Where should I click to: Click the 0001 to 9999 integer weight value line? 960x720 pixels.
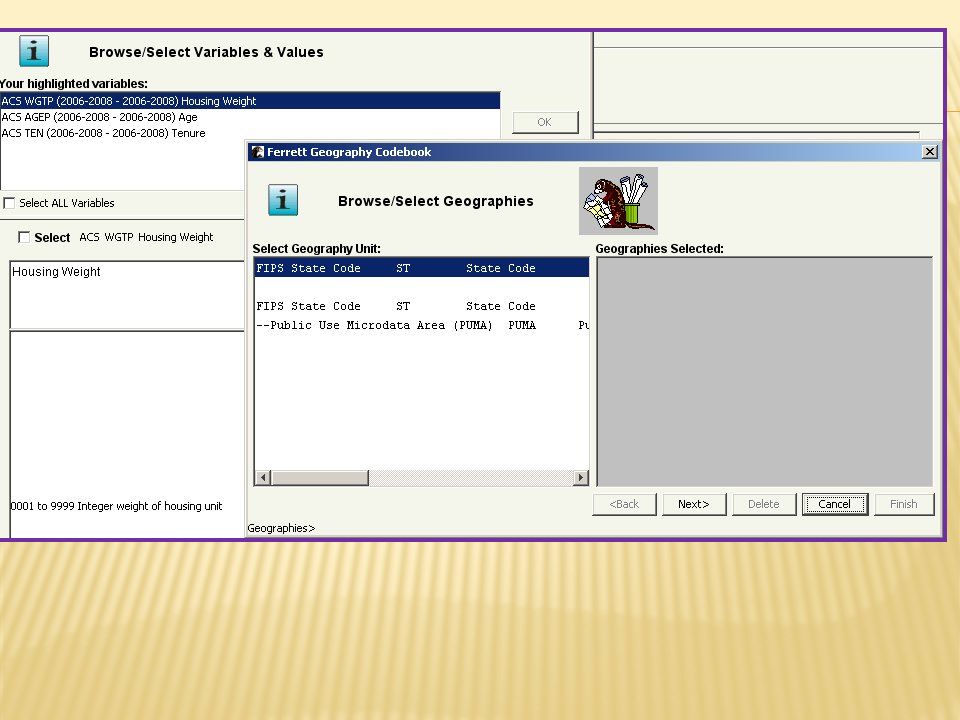click(116, 506)
